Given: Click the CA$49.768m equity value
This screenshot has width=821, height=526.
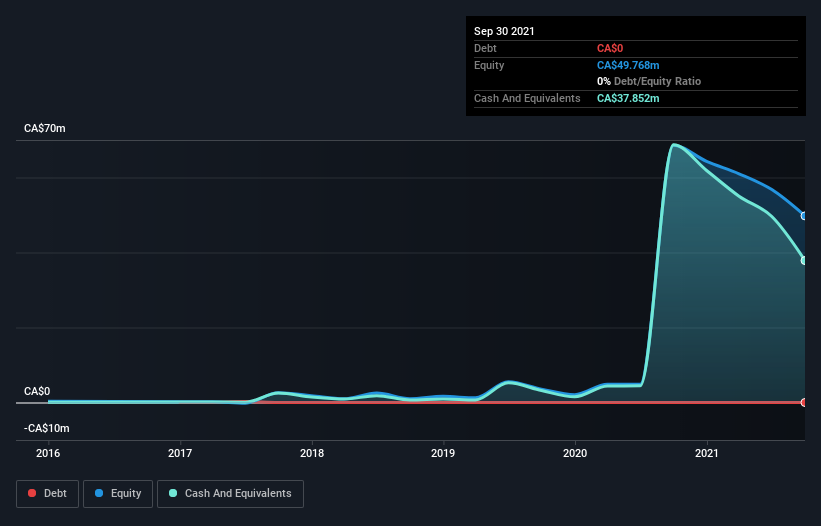Looking at the screenshot, I should pyautogui.click(x=628, y=65).
